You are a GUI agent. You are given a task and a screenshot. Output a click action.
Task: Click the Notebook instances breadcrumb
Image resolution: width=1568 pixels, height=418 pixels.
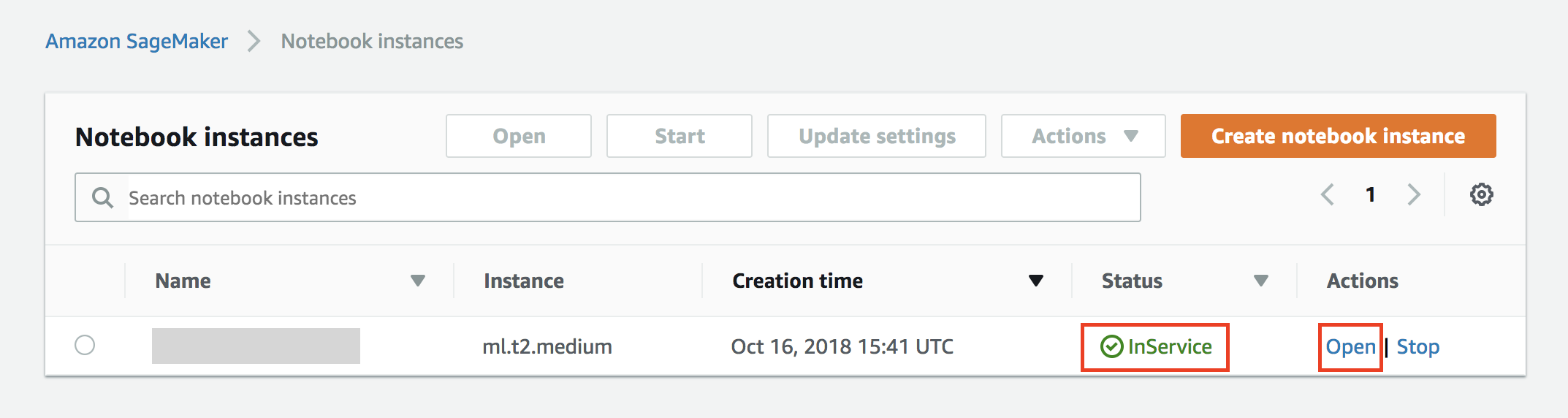pos(372,41)
